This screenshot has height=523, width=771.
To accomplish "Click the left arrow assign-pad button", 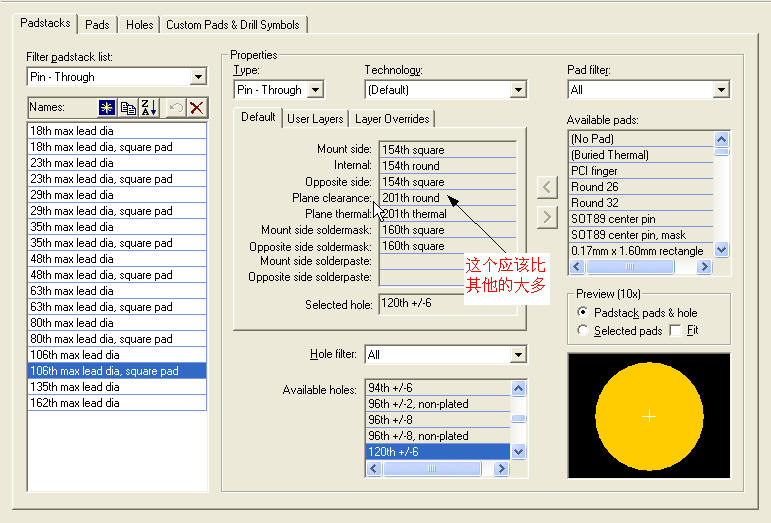I will tap(546, 186).
